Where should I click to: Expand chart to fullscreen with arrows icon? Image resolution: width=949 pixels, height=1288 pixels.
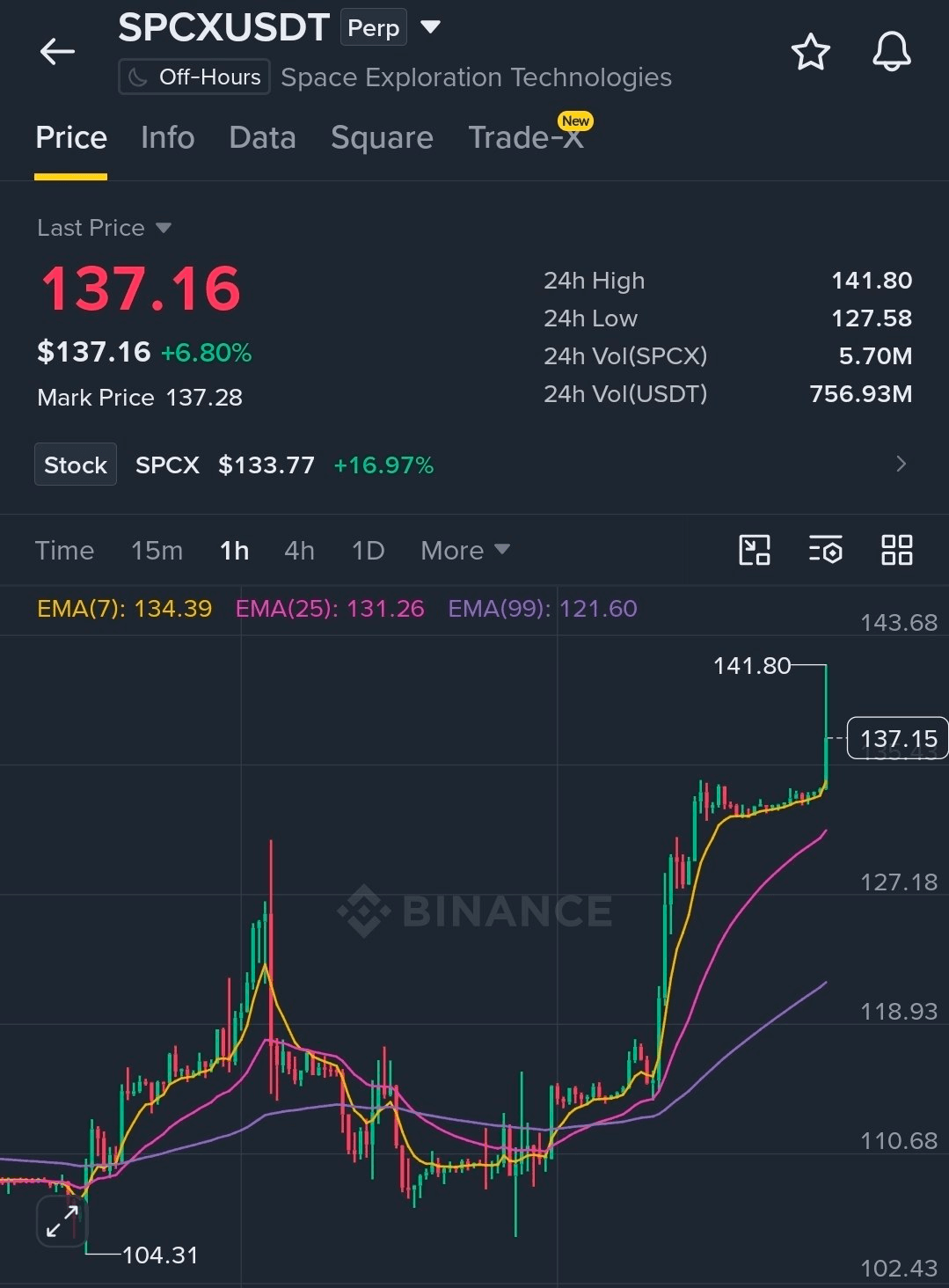[62, 1222]
